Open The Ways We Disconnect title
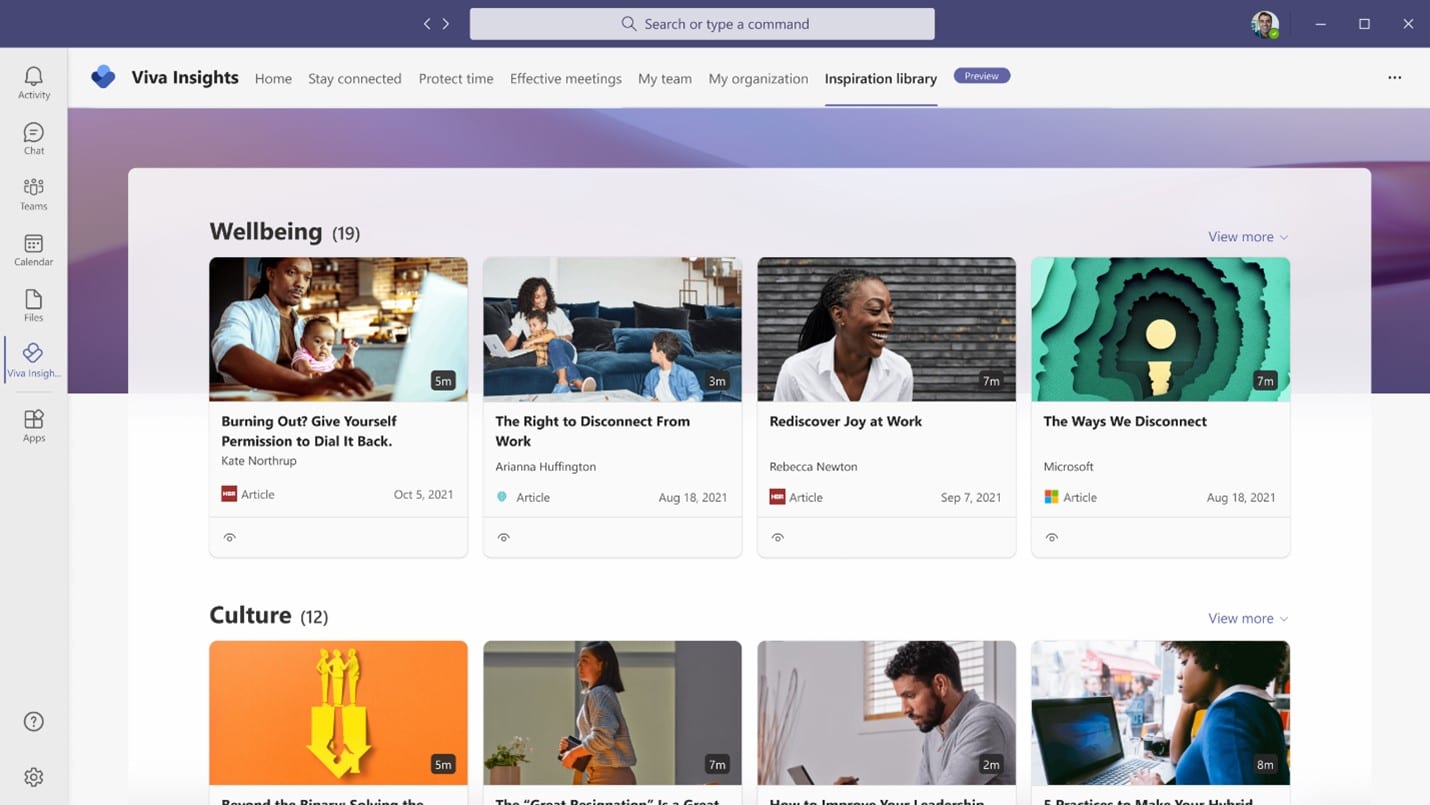 coord(1125,421)
